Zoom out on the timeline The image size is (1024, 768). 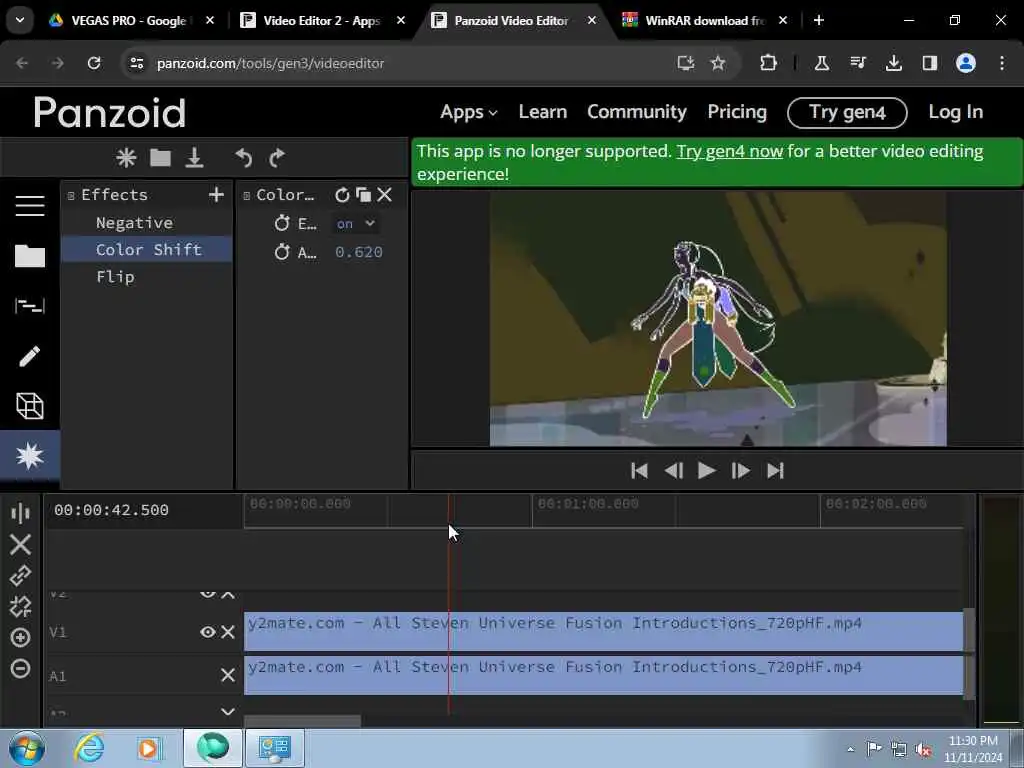20,668
